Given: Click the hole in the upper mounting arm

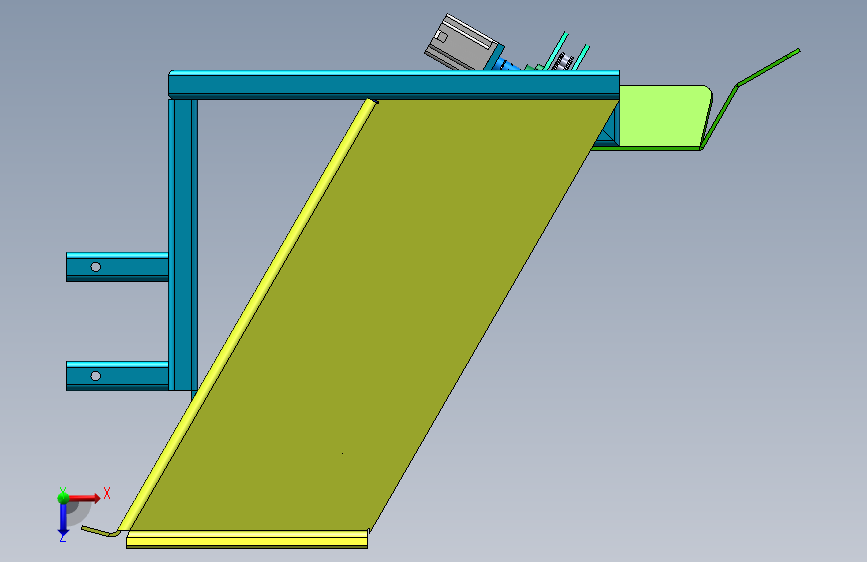Looking at the screenshot, I should tap(96, 267).
